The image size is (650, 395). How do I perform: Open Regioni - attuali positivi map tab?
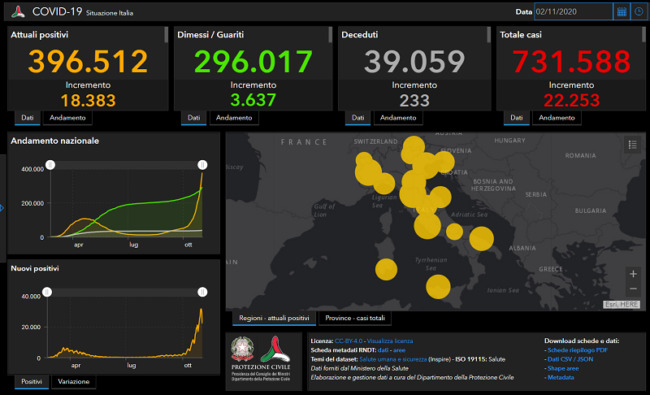tap(274, 318)
